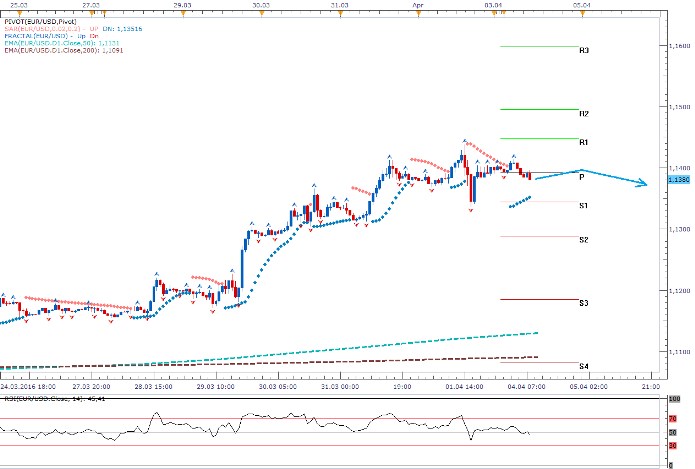
Task: Click the R2 resistance level label
Action: (584, 114)
